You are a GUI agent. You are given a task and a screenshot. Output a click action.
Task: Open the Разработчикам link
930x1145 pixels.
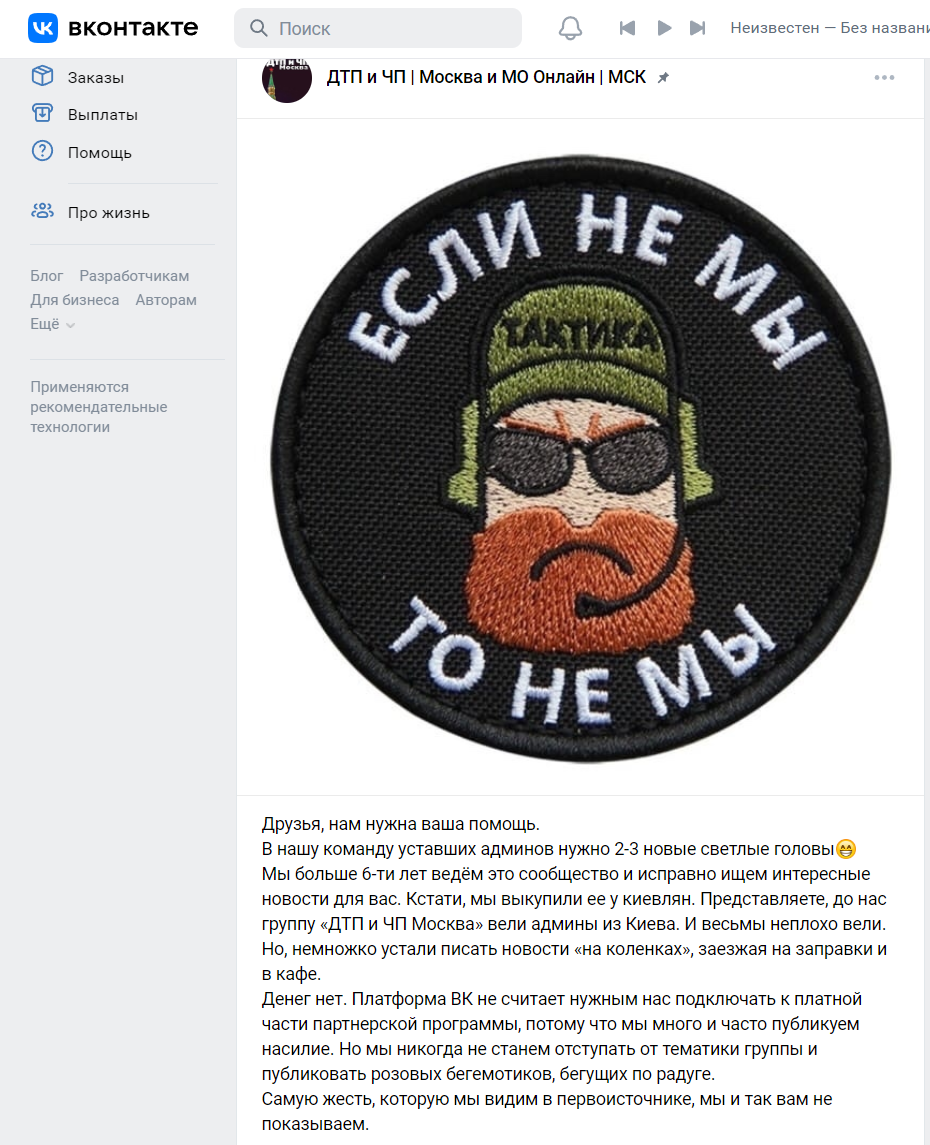point(134,276)
